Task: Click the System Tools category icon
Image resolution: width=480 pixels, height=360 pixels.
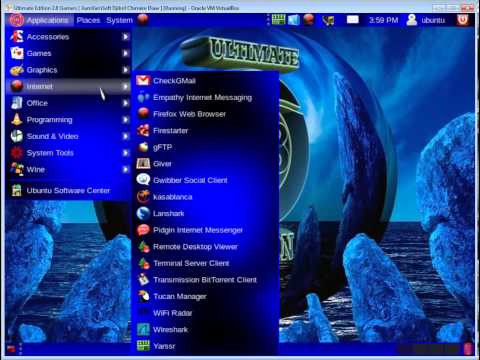Action: (17, 153)
